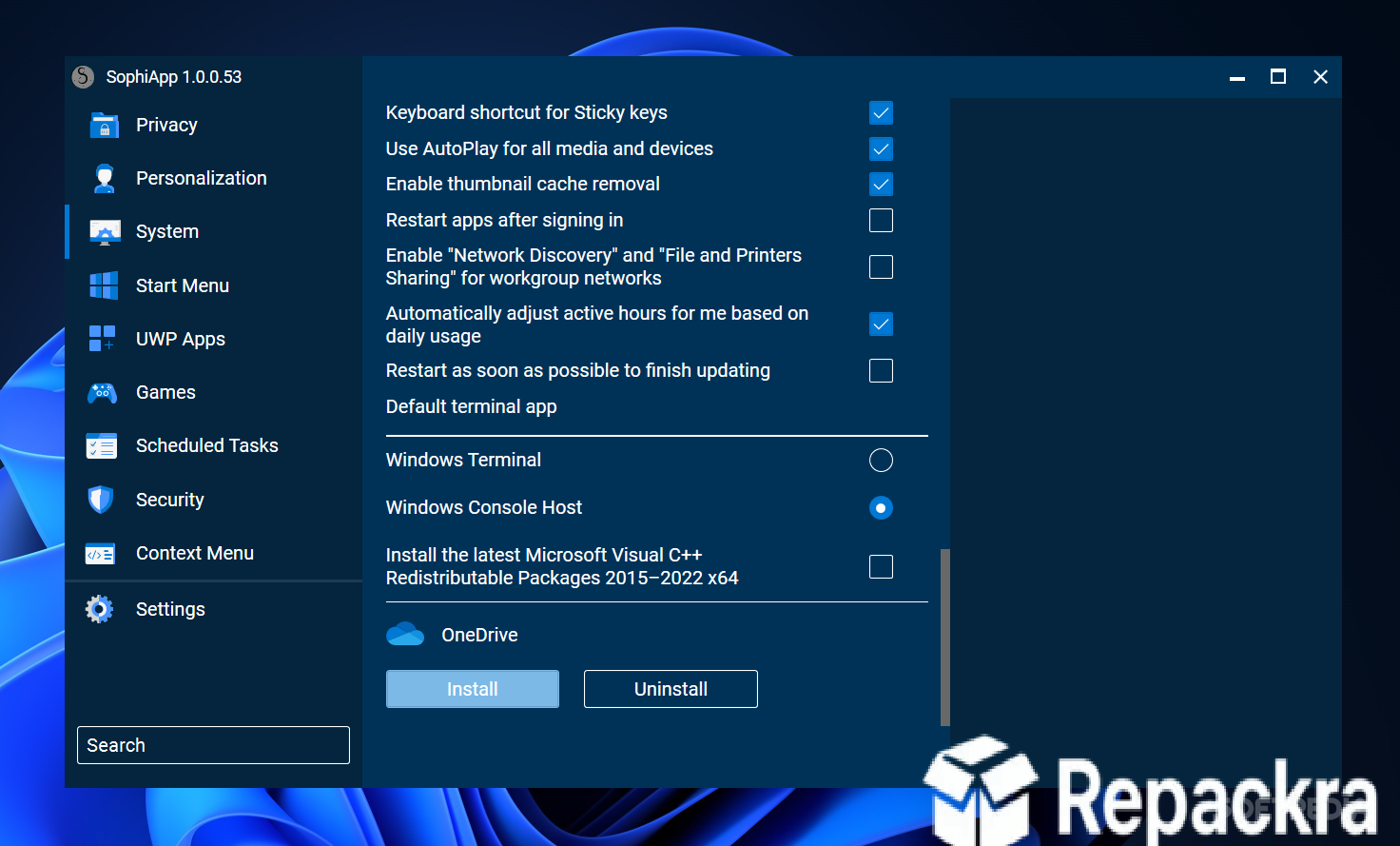This screenshot has width=1400, height=846.
Task: Click the UWP Apps tiles icon
Action: (x=103, y=339)
